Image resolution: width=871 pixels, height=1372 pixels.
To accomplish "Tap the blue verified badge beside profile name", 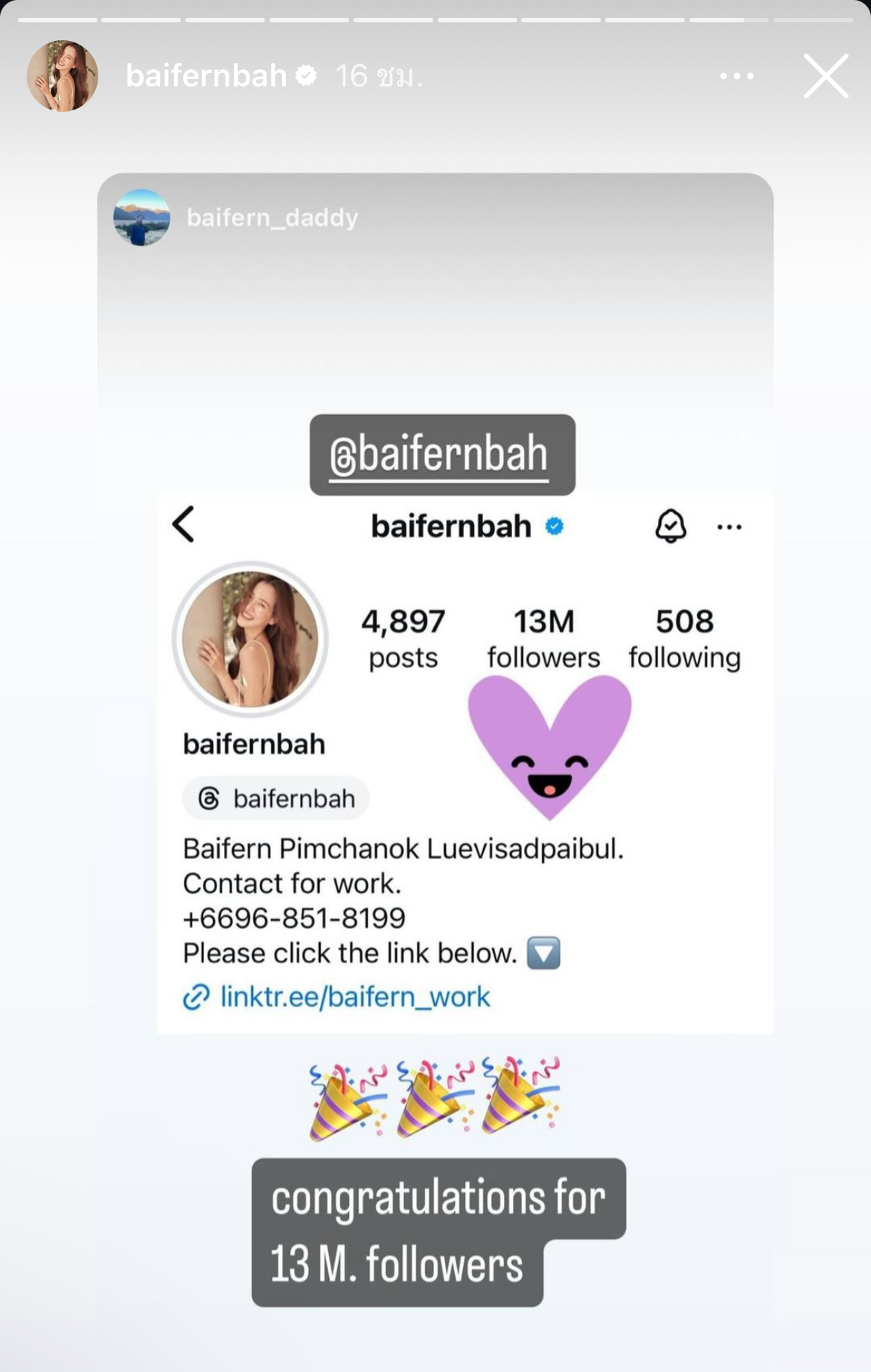I will pos(554,527).
